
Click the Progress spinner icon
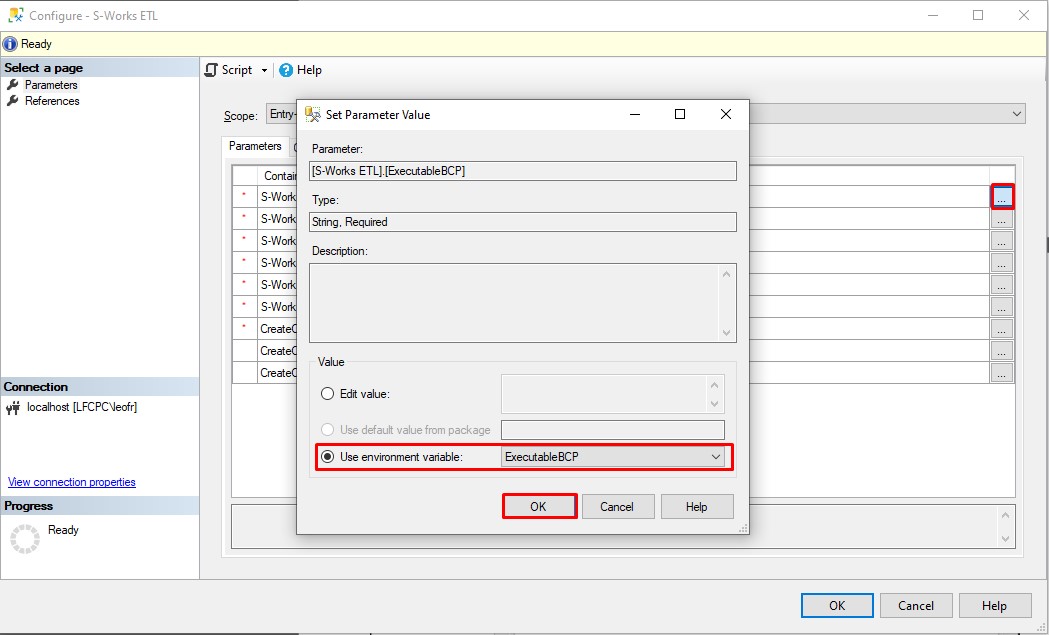pyautogui.click(x=25, y=539)
